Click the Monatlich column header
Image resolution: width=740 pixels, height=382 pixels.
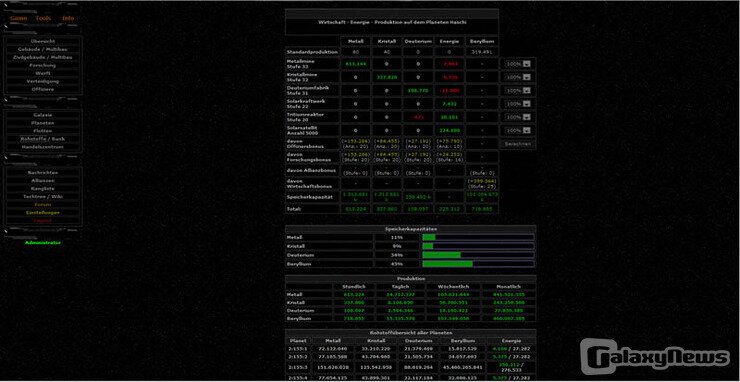pyautogui.click(x=509, y=287)
